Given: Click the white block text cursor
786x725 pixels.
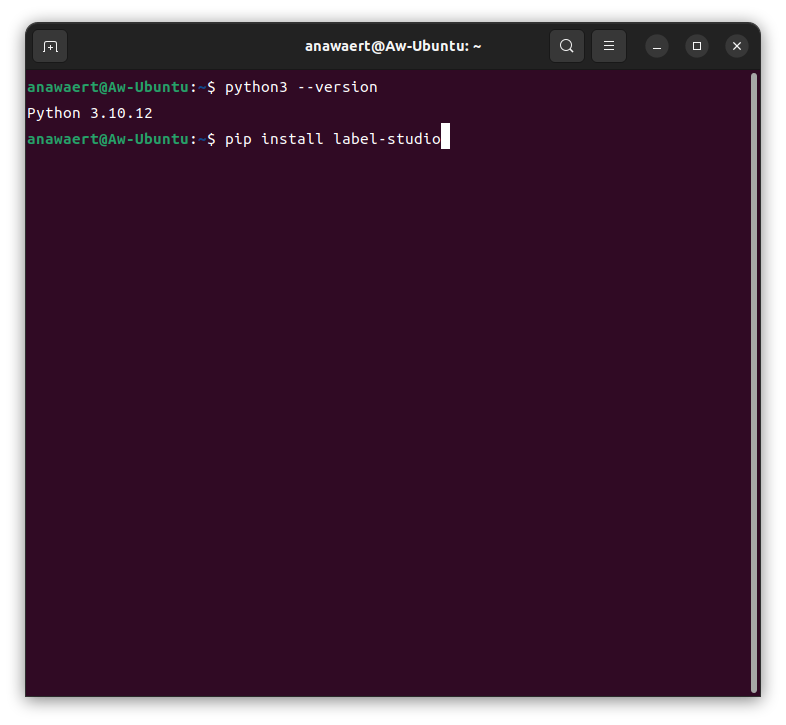Looking at the screenshot, I should pyautogui.click(x=446, y=138).
